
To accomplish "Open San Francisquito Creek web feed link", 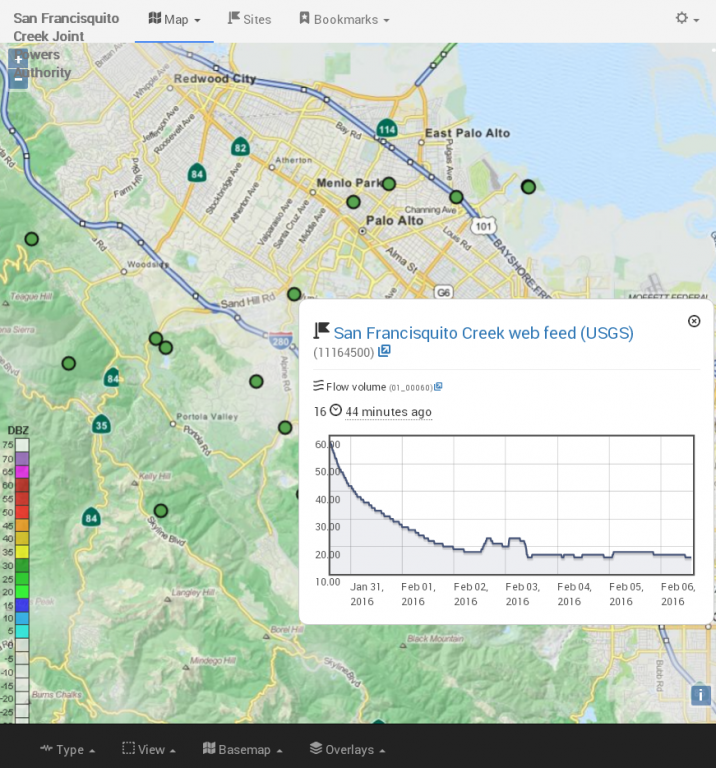I will pyautogui.click(x=483, y=333).
